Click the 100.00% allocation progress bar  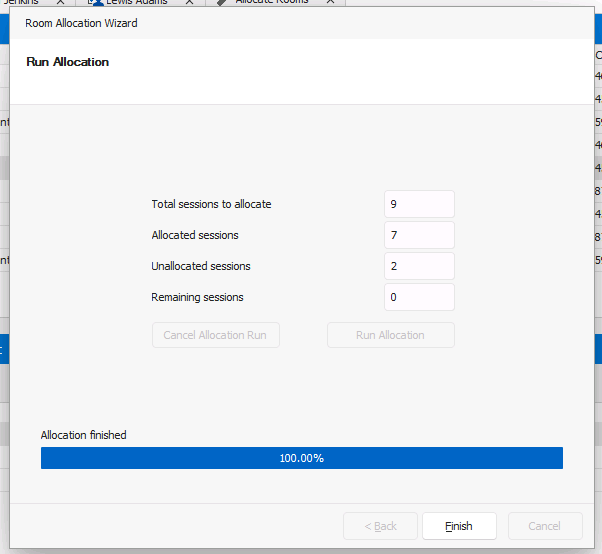(x=301, y=458)
